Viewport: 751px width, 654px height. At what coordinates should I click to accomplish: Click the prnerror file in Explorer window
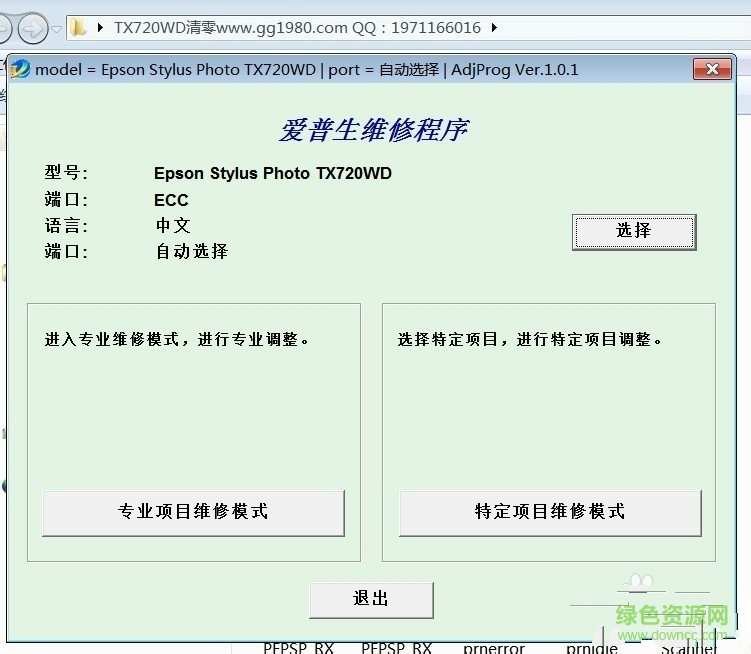tap(494, 649)
